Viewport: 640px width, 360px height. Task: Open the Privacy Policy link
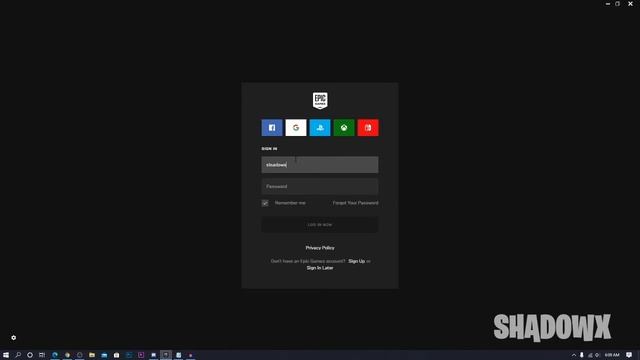pyautogui.click(x=320, y=248)
